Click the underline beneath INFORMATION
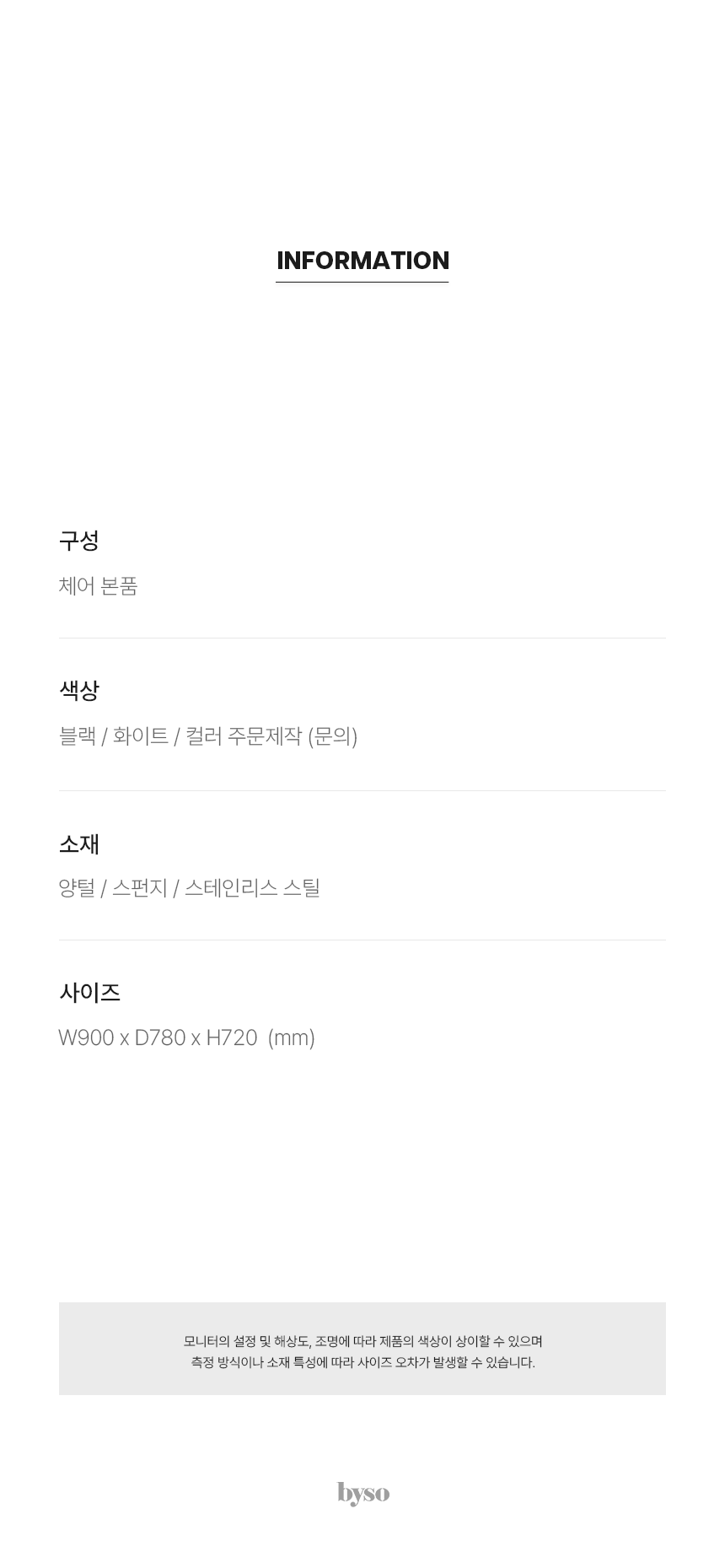 click(362, 282)
